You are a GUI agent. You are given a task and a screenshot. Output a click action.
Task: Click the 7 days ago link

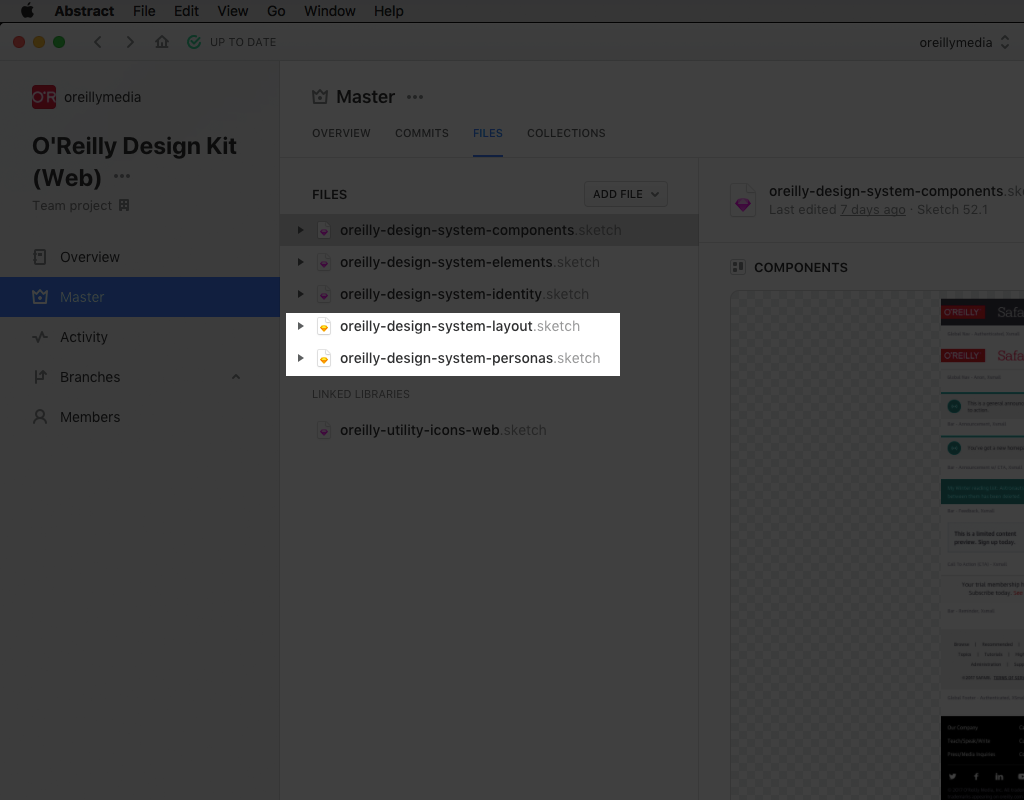[x=872, y=210]
